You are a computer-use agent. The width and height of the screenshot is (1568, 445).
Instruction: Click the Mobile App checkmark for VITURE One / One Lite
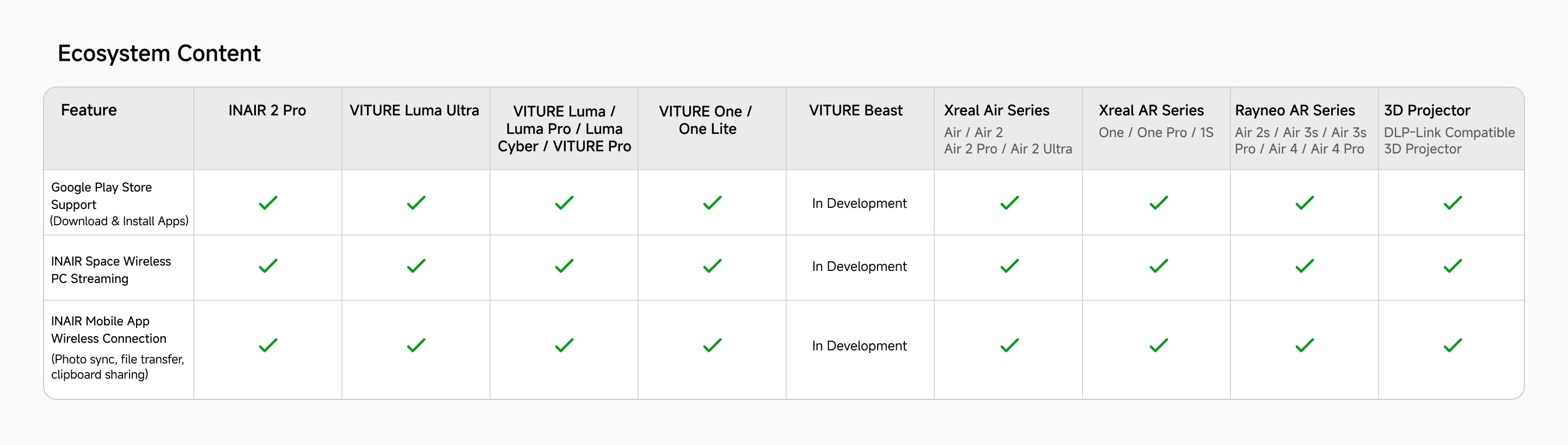tap(712, 345)
